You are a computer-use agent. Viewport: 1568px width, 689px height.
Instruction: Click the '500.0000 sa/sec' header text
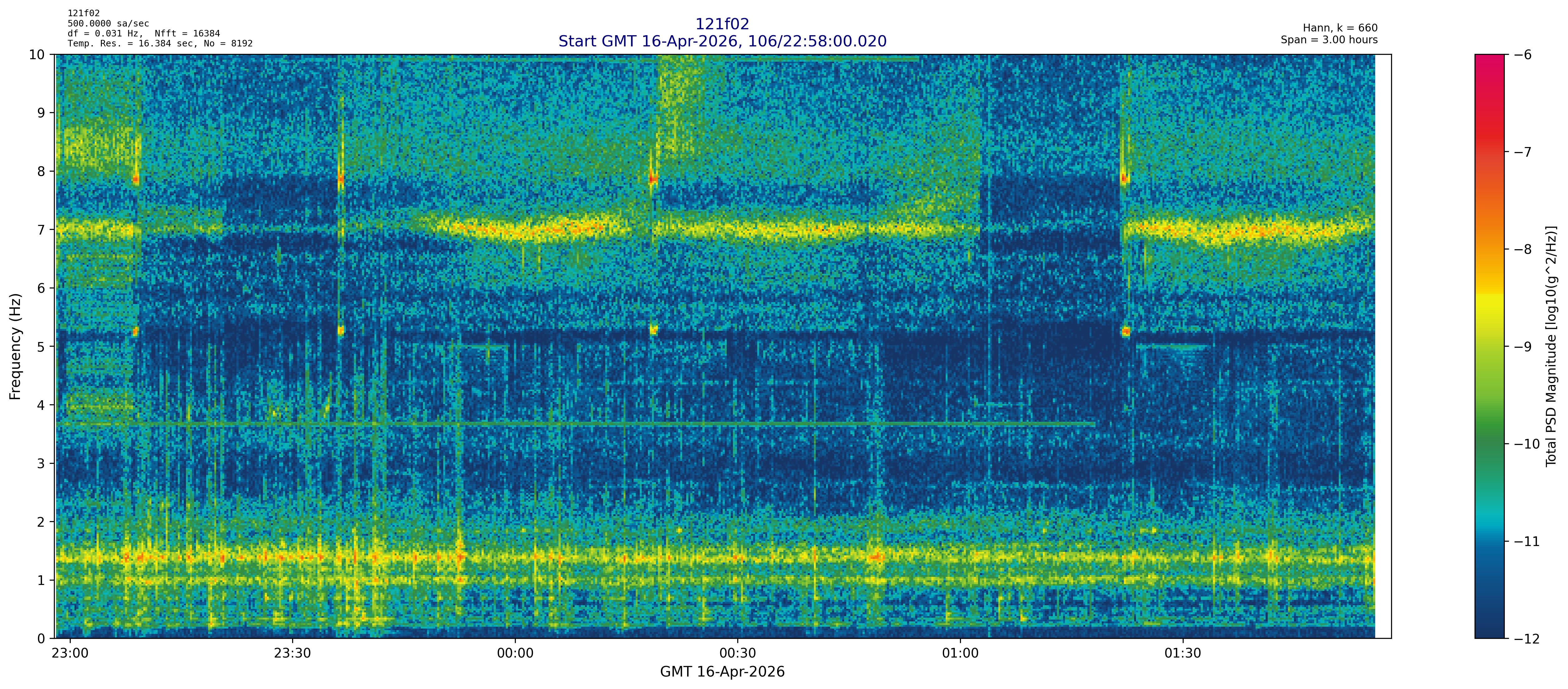(x=108, y=24)
